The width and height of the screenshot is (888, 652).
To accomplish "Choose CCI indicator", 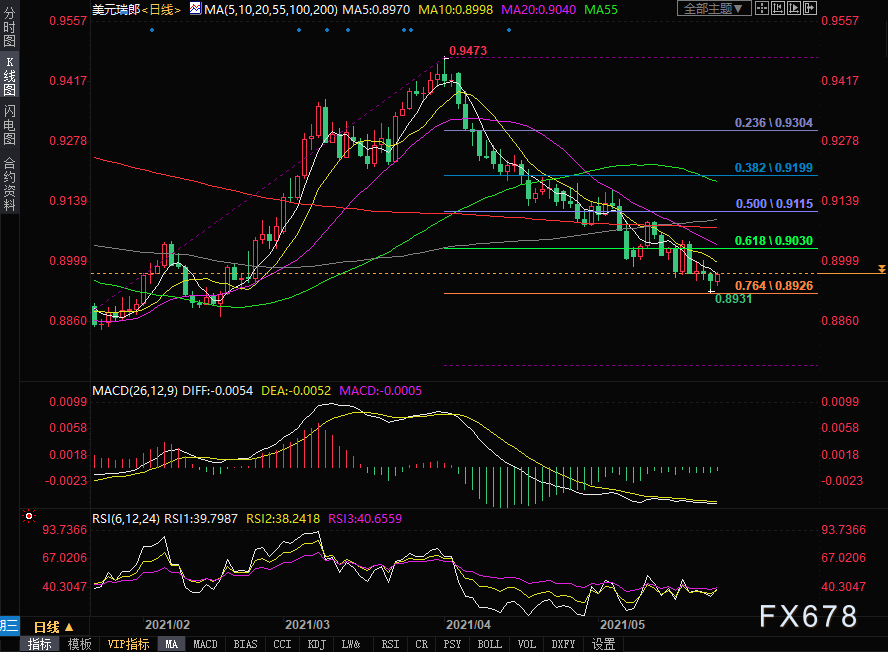I will tap(282, 644).
